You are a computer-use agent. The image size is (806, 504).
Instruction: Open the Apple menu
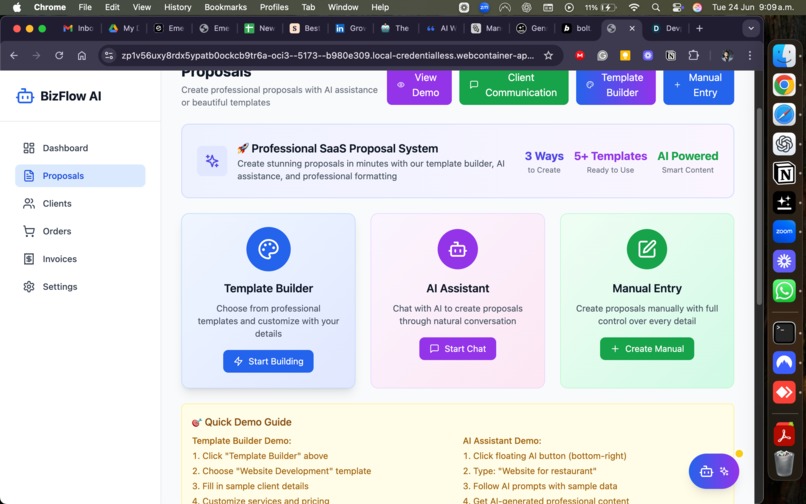pyautogui.click(x=17, y=7)
